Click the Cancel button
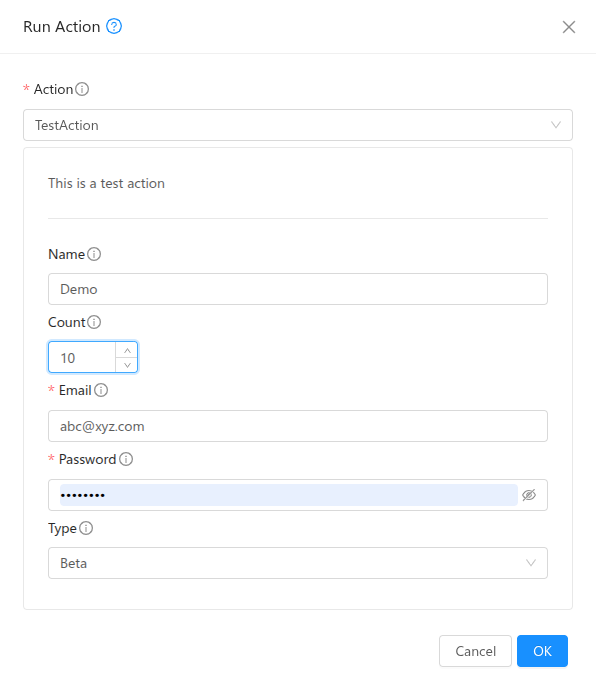This screenshot has height=689, width=596. tap(475, 651)
